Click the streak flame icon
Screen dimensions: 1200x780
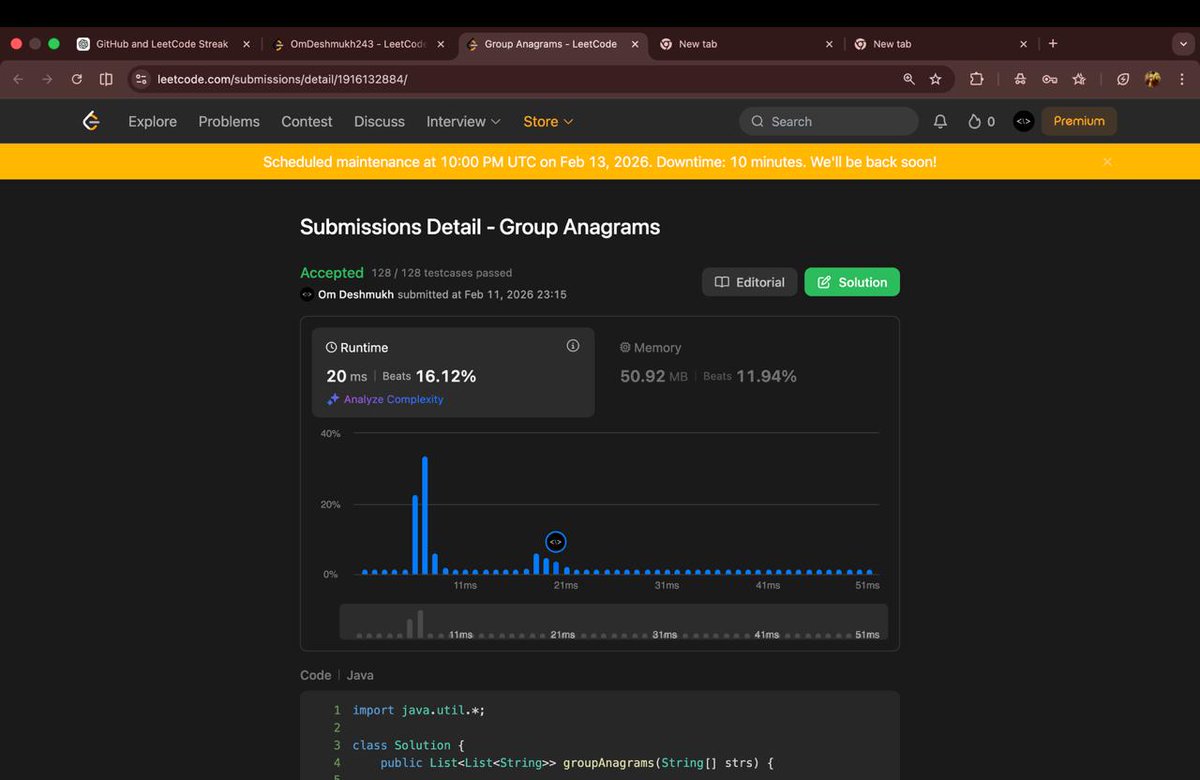click(975, 121)
